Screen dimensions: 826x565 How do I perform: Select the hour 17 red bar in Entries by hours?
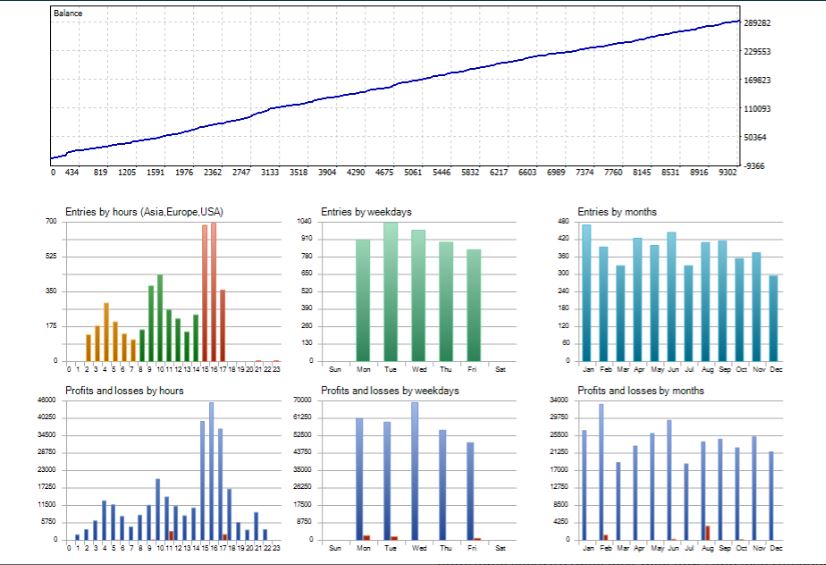[223, 325]
